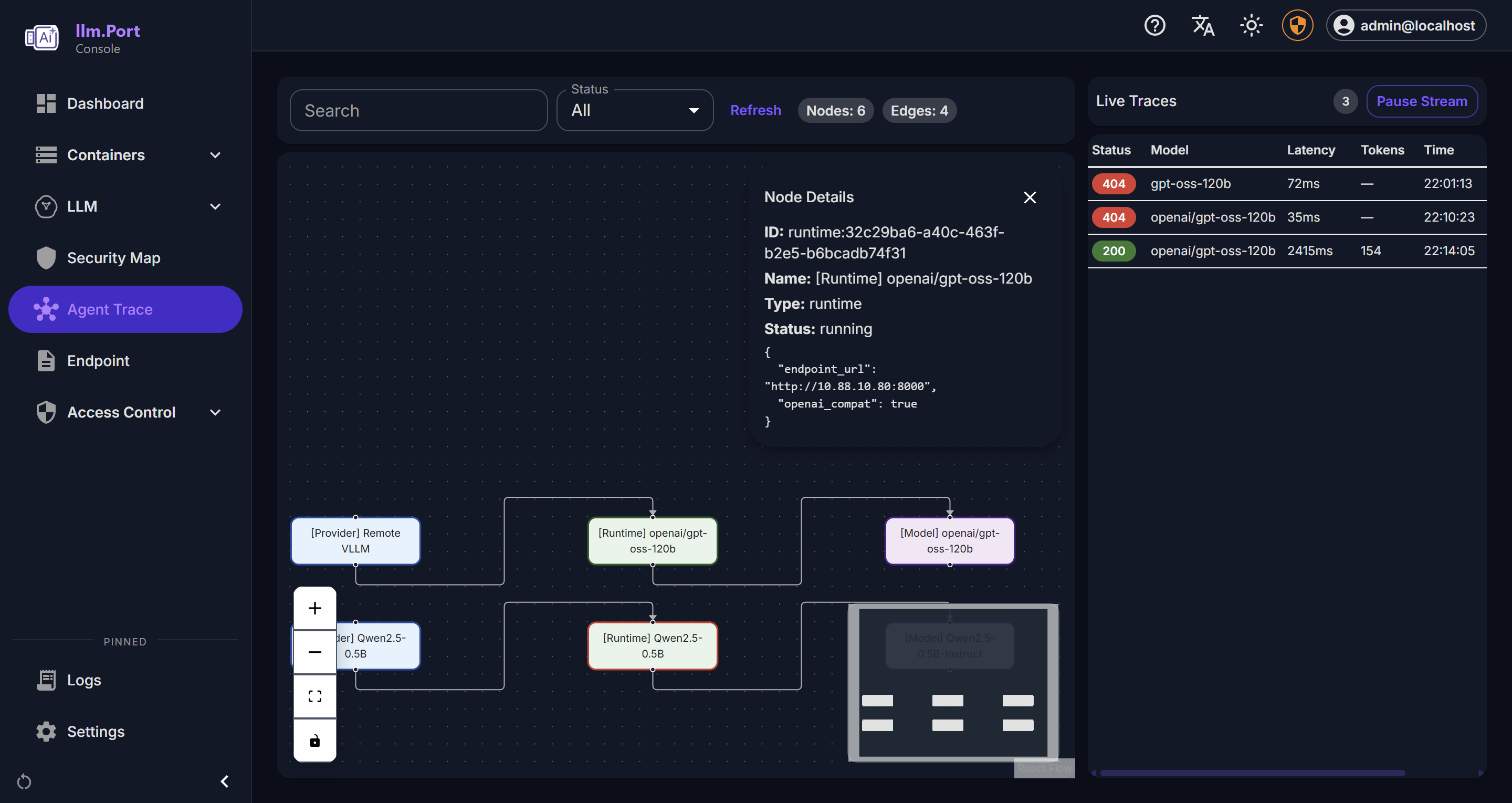Click the Settings gear icon
This screenshot has height=803, width=1512.
(x=46, y=732)
